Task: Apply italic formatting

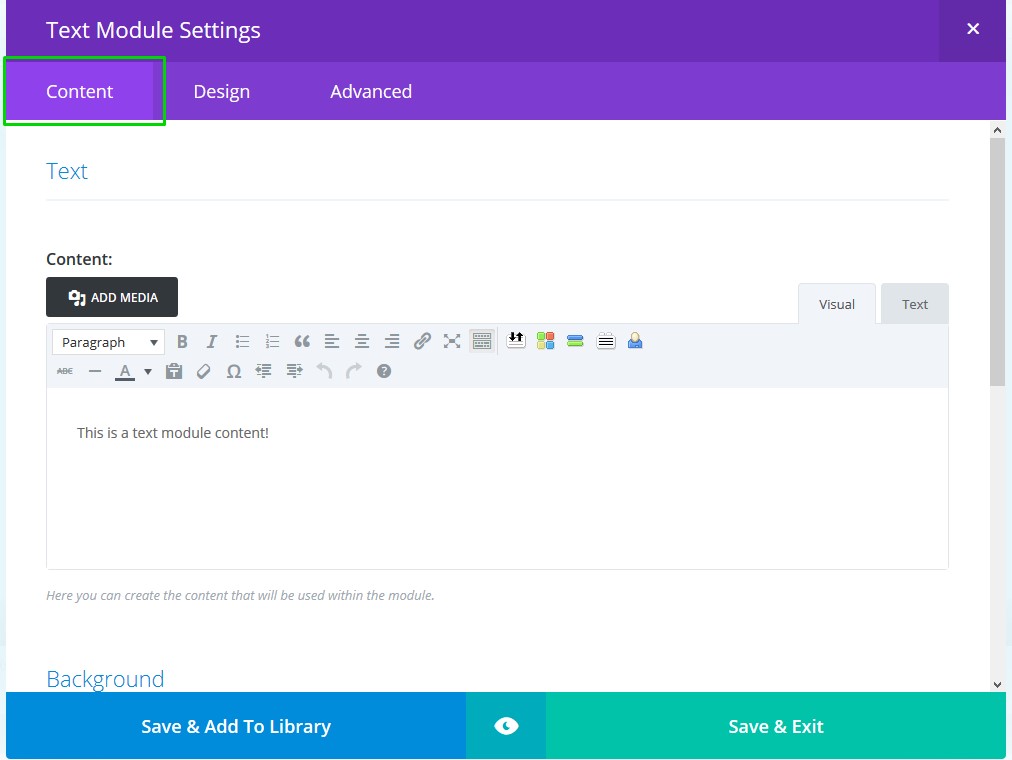Action: pos(212,342)
